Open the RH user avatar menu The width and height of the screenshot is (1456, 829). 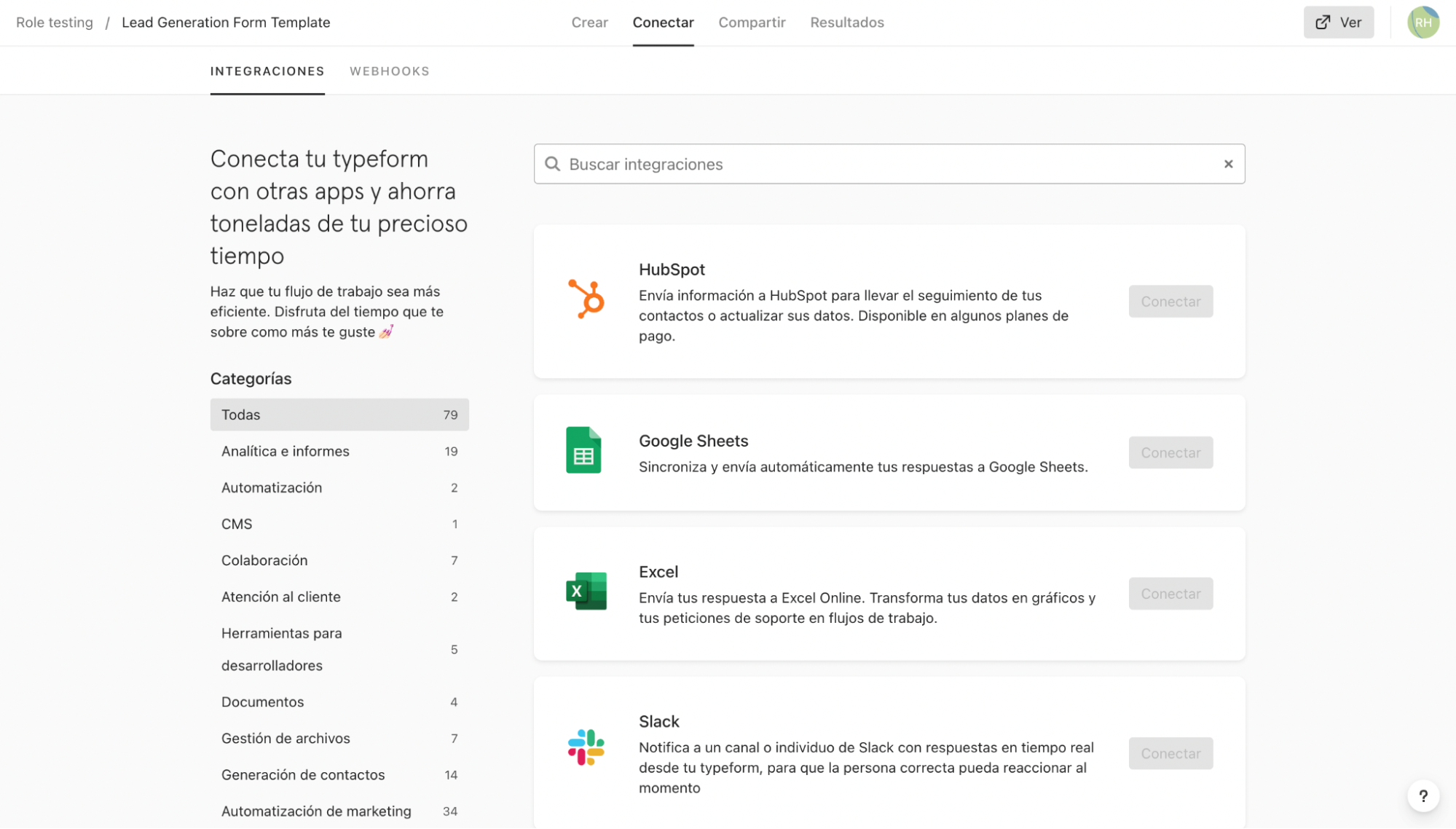coord(1423,23)
